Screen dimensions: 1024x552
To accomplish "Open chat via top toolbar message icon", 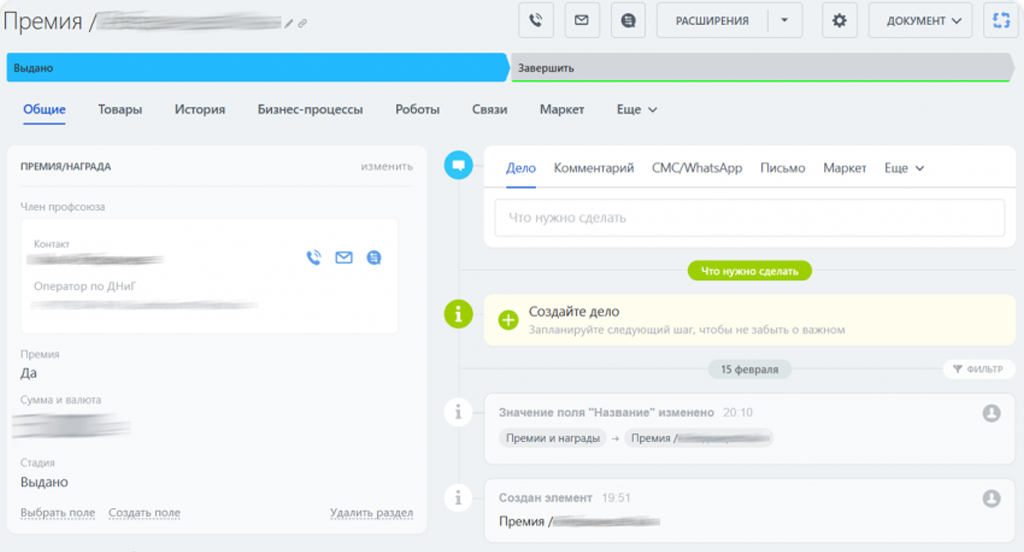I will click(628, 20).
